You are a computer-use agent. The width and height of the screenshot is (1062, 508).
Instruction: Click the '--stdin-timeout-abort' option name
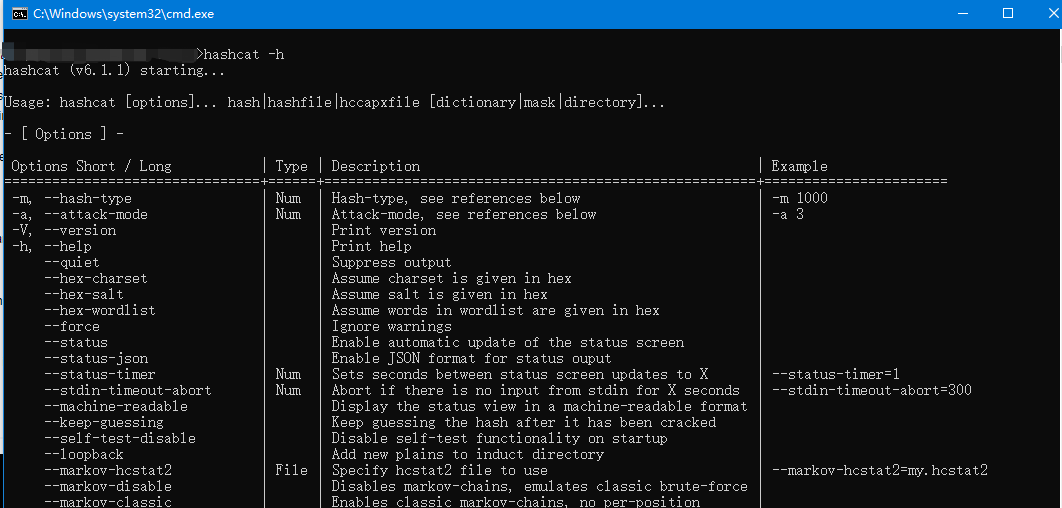click(x=127, y=391)
